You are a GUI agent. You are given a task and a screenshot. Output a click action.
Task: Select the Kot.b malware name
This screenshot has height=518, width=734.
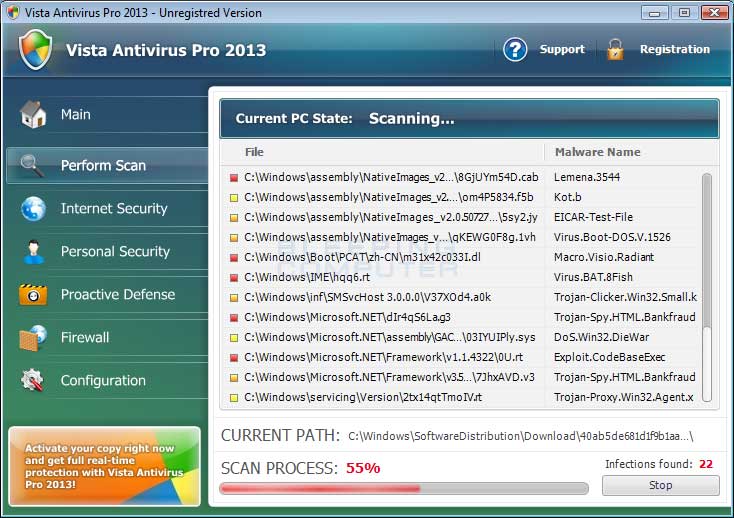point(567,197)
